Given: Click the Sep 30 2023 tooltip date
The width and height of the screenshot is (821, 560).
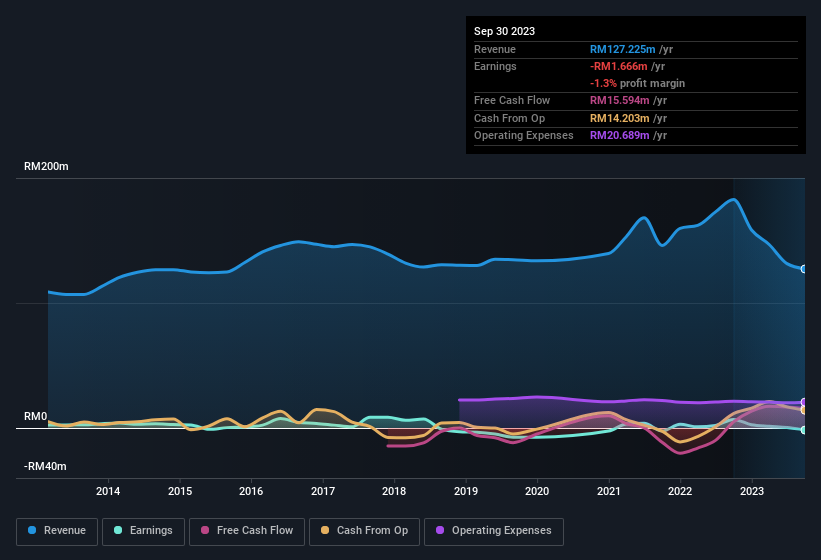Looking at the screenshot, I should pyautogui.click(x=504, y=31).
